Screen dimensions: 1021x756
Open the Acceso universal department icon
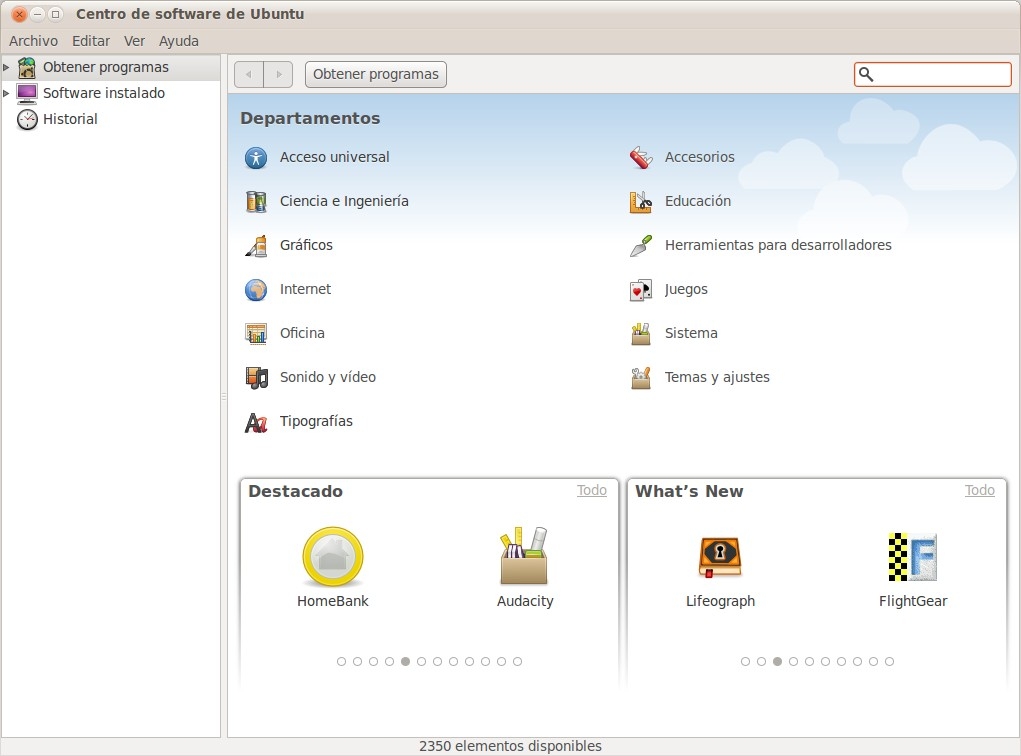(256, 158)
